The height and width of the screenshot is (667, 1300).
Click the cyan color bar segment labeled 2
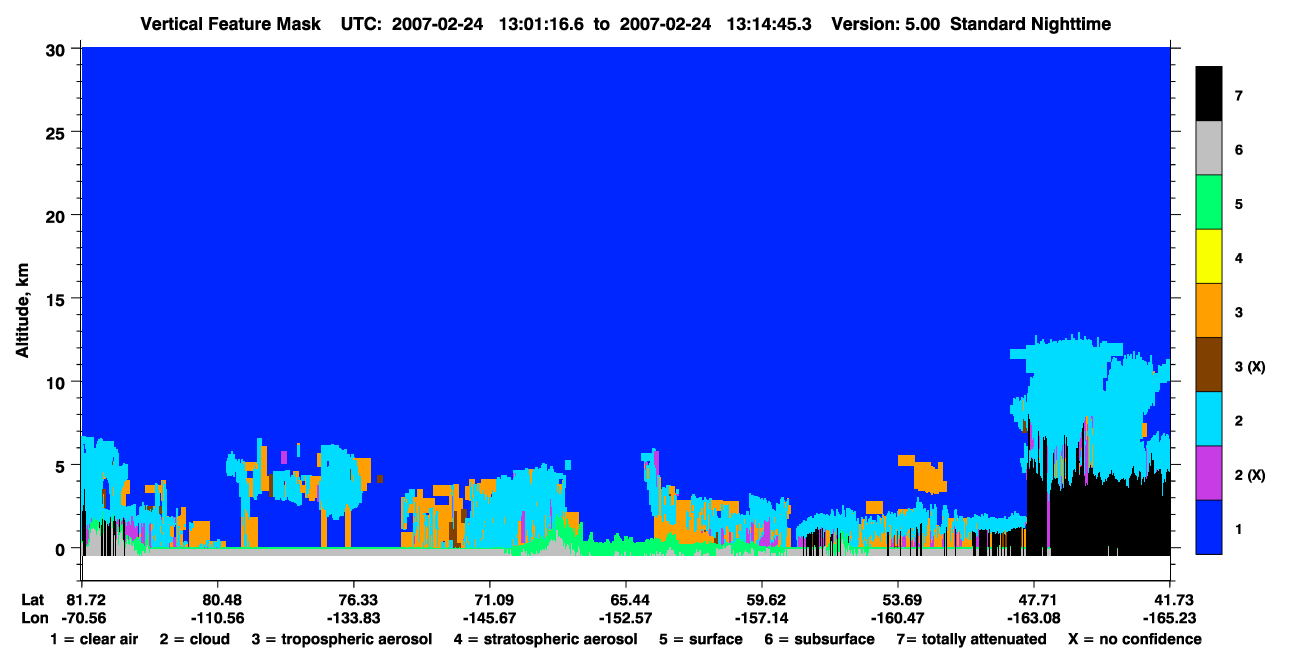coord(1209,419)
